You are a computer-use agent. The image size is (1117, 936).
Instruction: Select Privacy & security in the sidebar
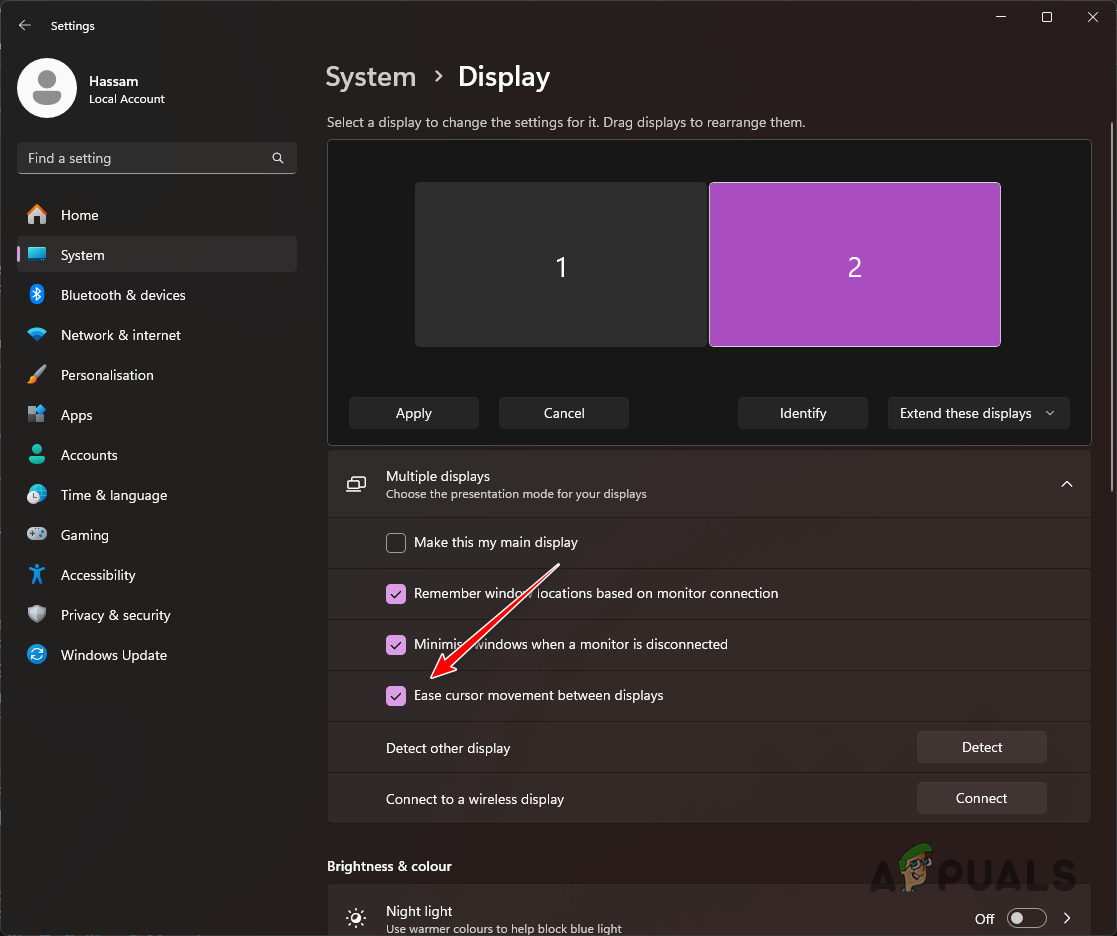point(115,614)
